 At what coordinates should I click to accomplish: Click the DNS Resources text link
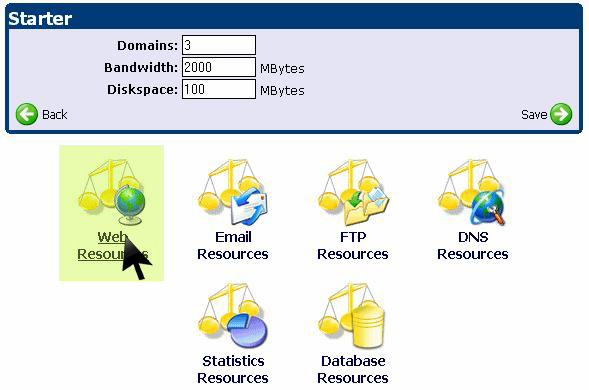coord(473,246)
